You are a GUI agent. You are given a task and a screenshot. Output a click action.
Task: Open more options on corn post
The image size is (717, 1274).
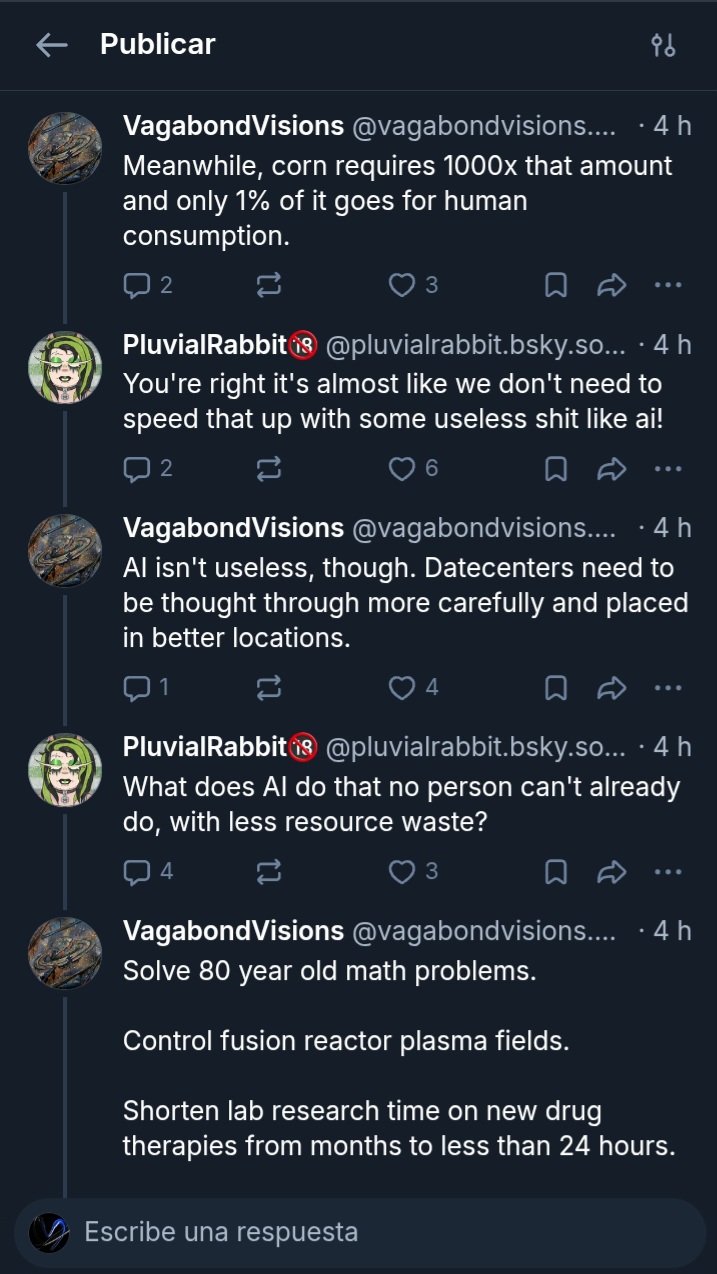click(x=667, y=285)
